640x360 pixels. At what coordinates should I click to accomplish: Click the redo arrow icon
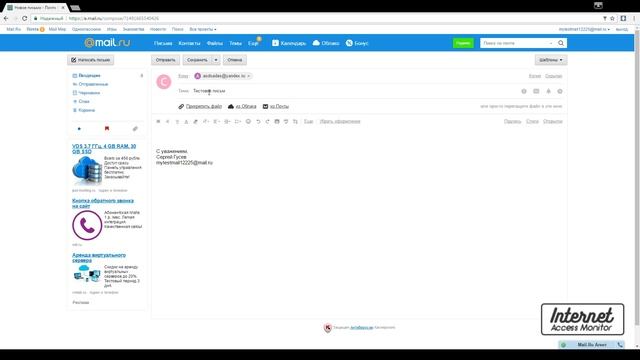click(x=267, y=121)
